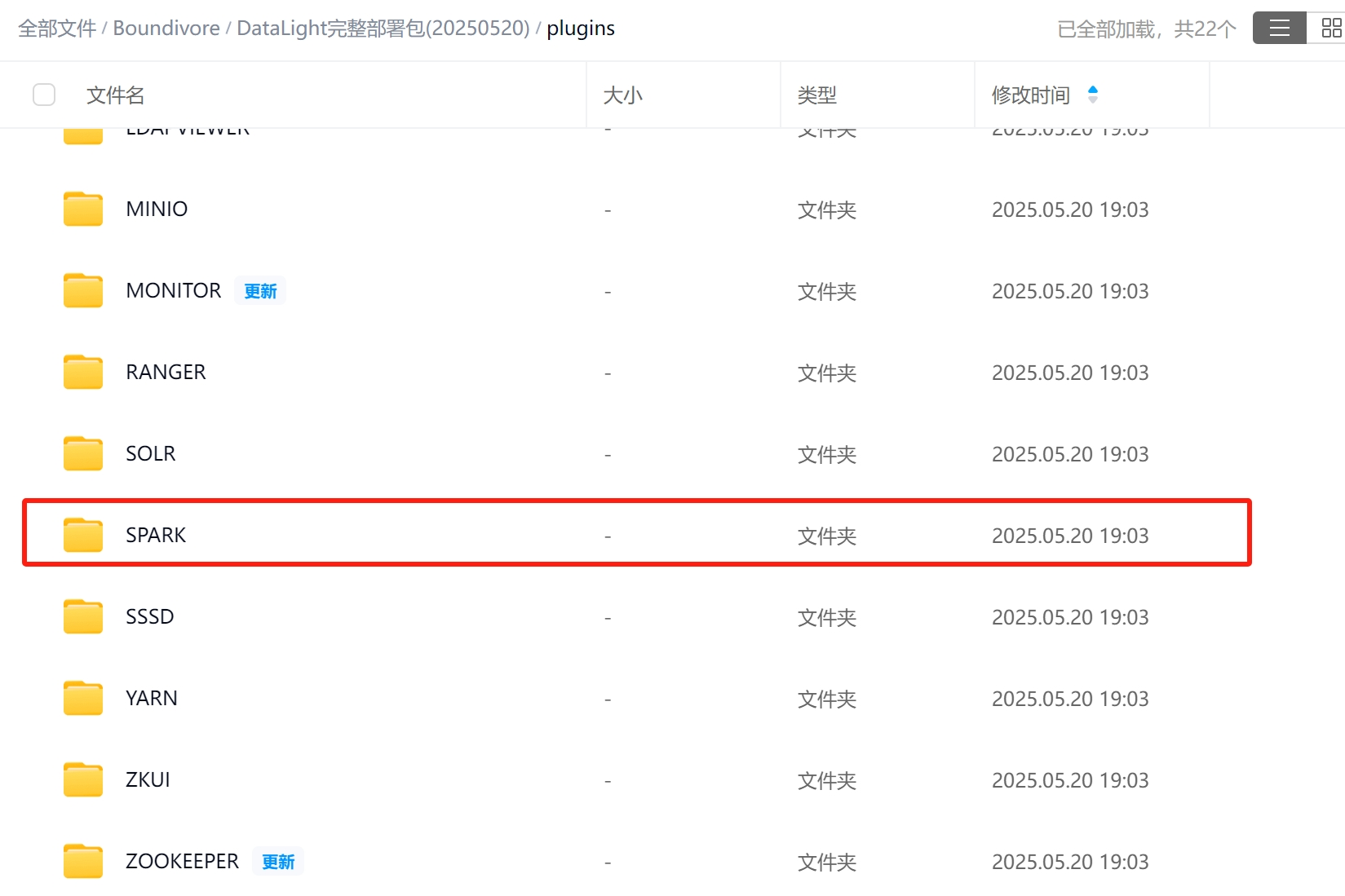
Task: Click the 更新 badge next to ZOOKEEPER
Action: click(x=278, y=862)
